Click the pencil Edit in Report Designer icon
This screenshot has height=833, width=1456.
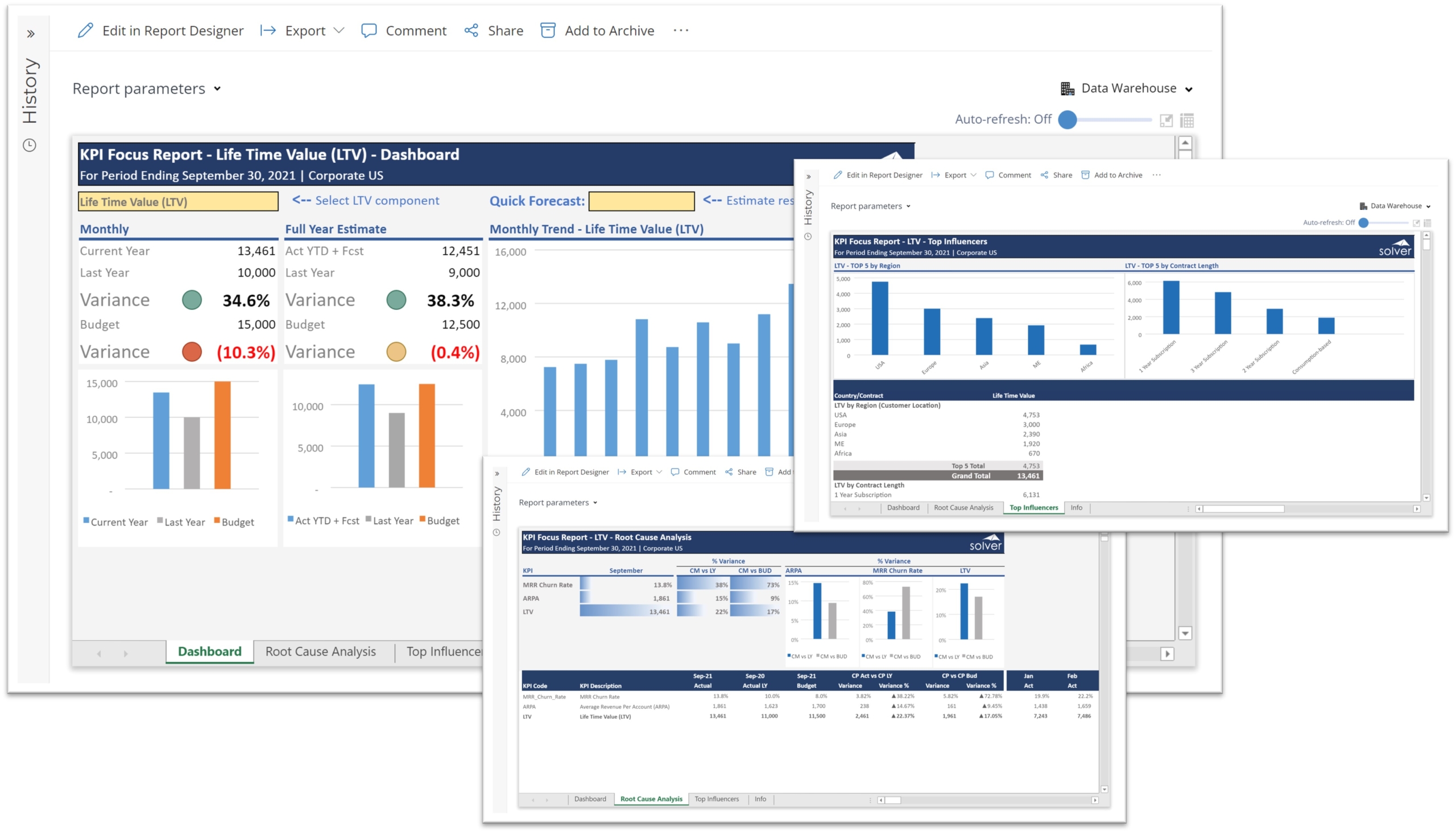85,30
